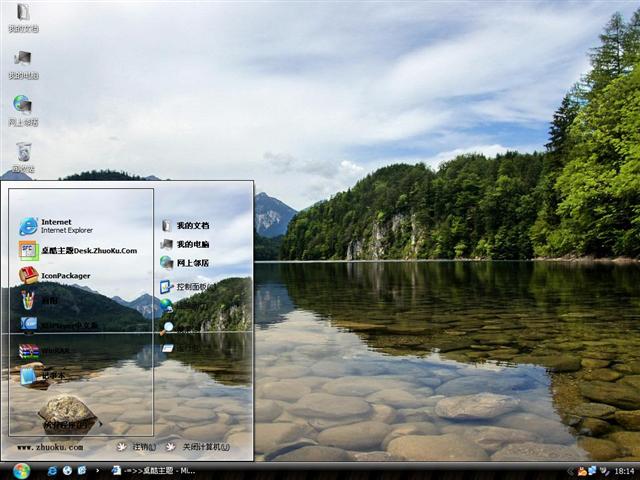640x480 pixels.
Task: Click the magnifier Search icon in start menu
Action: (167, 327)
